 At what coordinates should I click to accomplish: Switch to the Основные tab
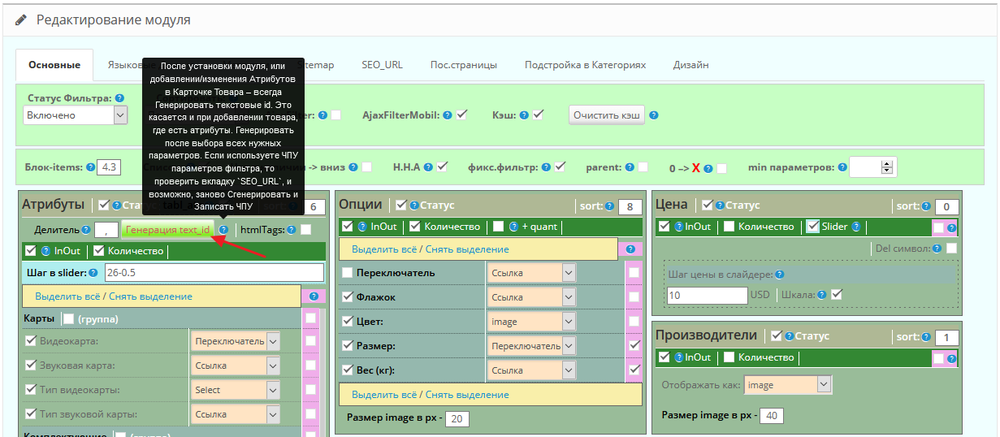click(x=54, y=65)
